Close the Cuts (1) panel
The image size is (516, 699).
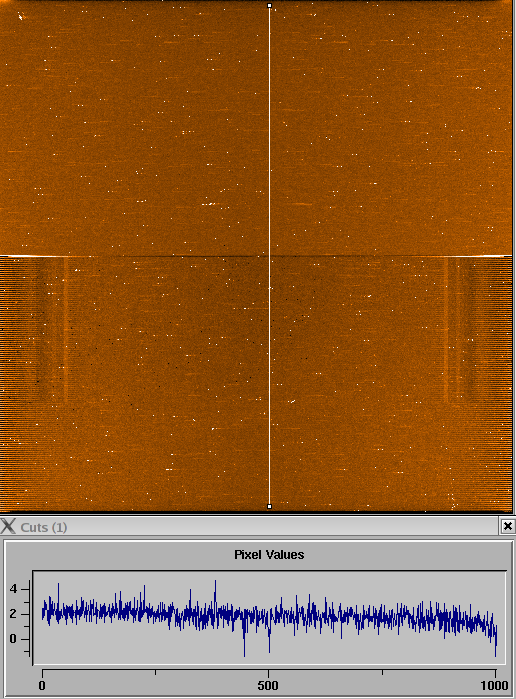[x=508, y=526]
